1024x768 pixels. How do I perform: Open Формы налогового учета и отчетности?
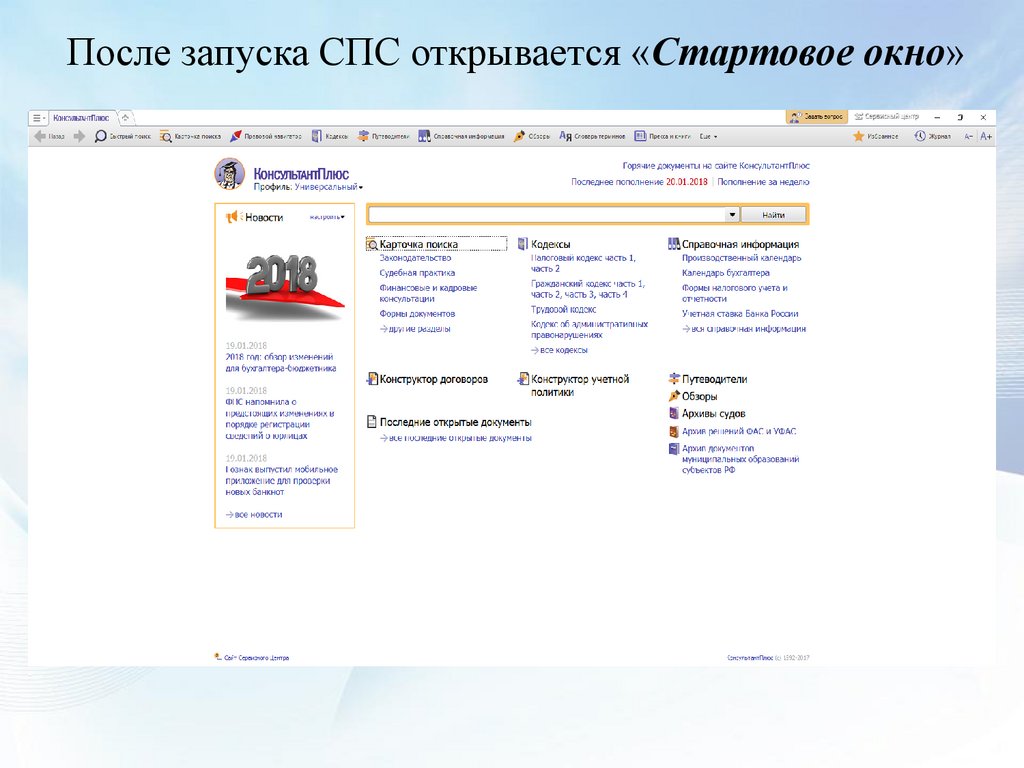click(735, 293)
